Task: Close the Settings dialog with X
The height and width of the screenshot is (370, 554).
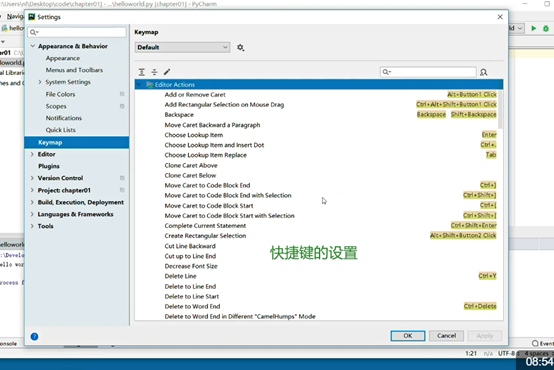Action: [500, 17]
